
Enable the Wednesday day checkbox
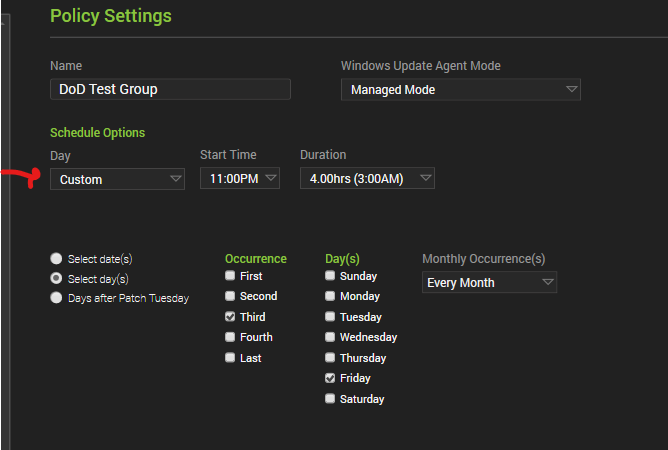[331, 337]
